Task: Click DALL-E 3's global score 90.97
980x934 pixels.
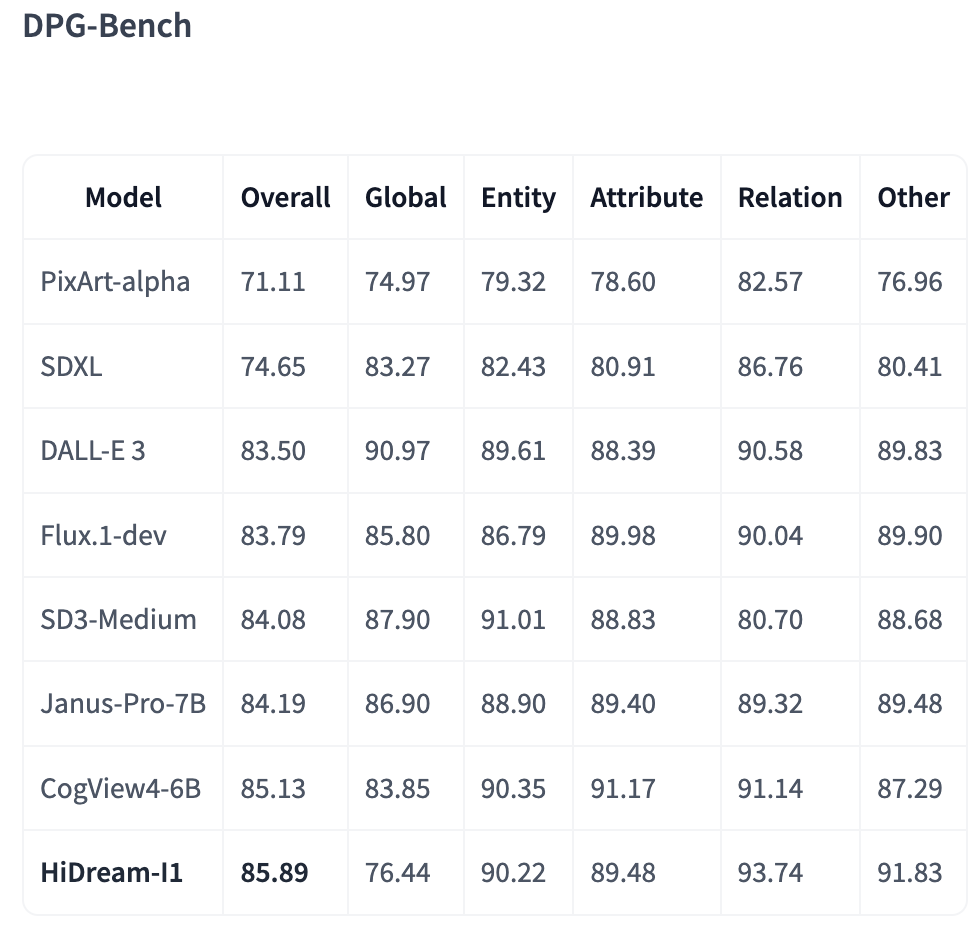Action: 398,450
